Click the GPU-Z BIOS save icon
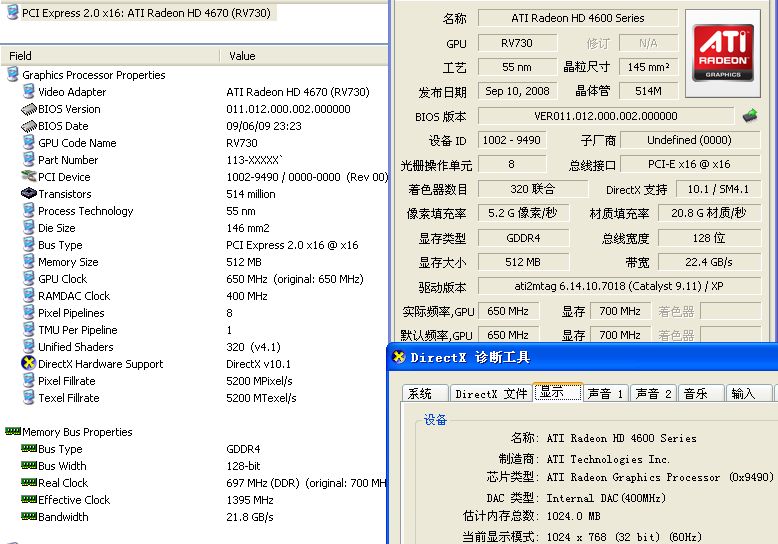 (x=750, y=116)
